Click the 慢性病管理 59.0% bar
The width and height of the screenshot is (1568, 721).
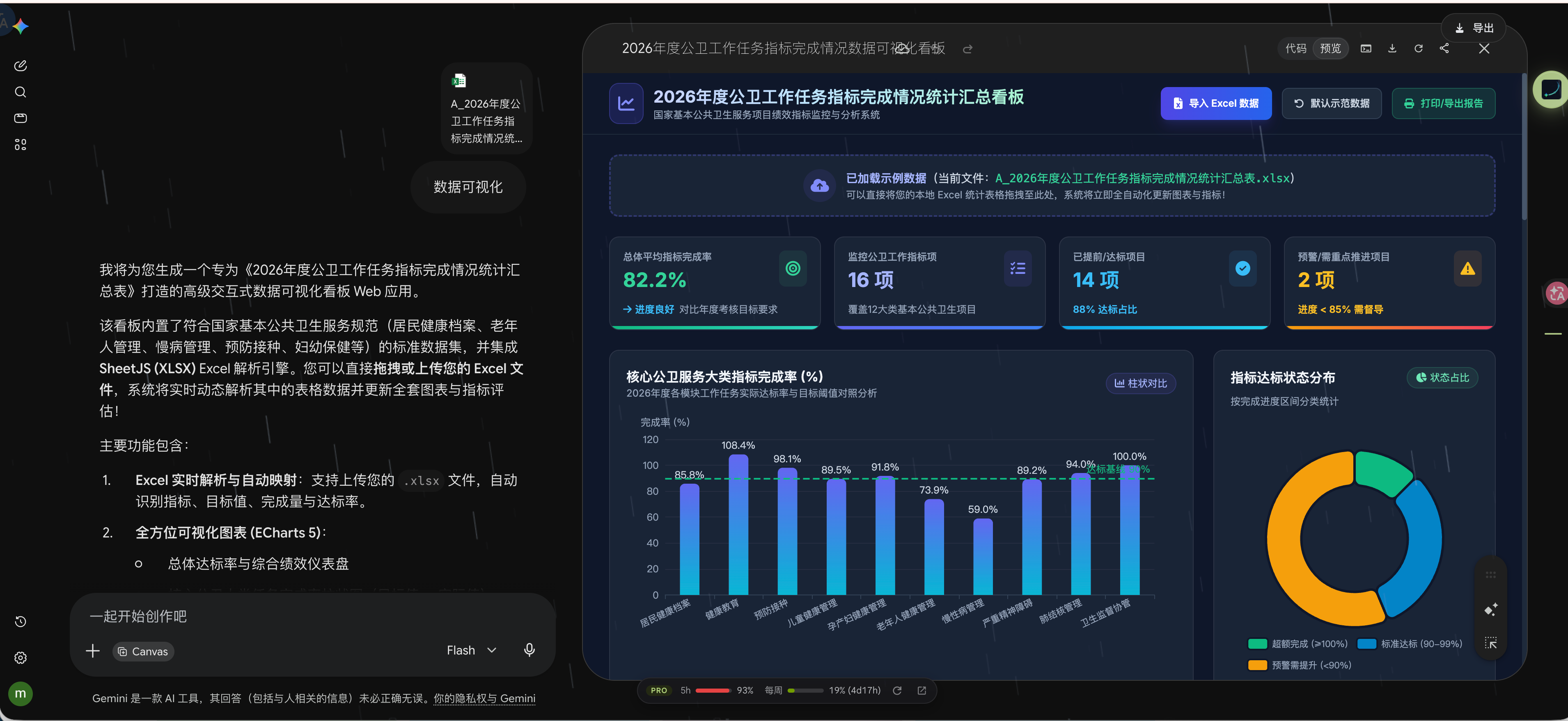tap(982, 557)
